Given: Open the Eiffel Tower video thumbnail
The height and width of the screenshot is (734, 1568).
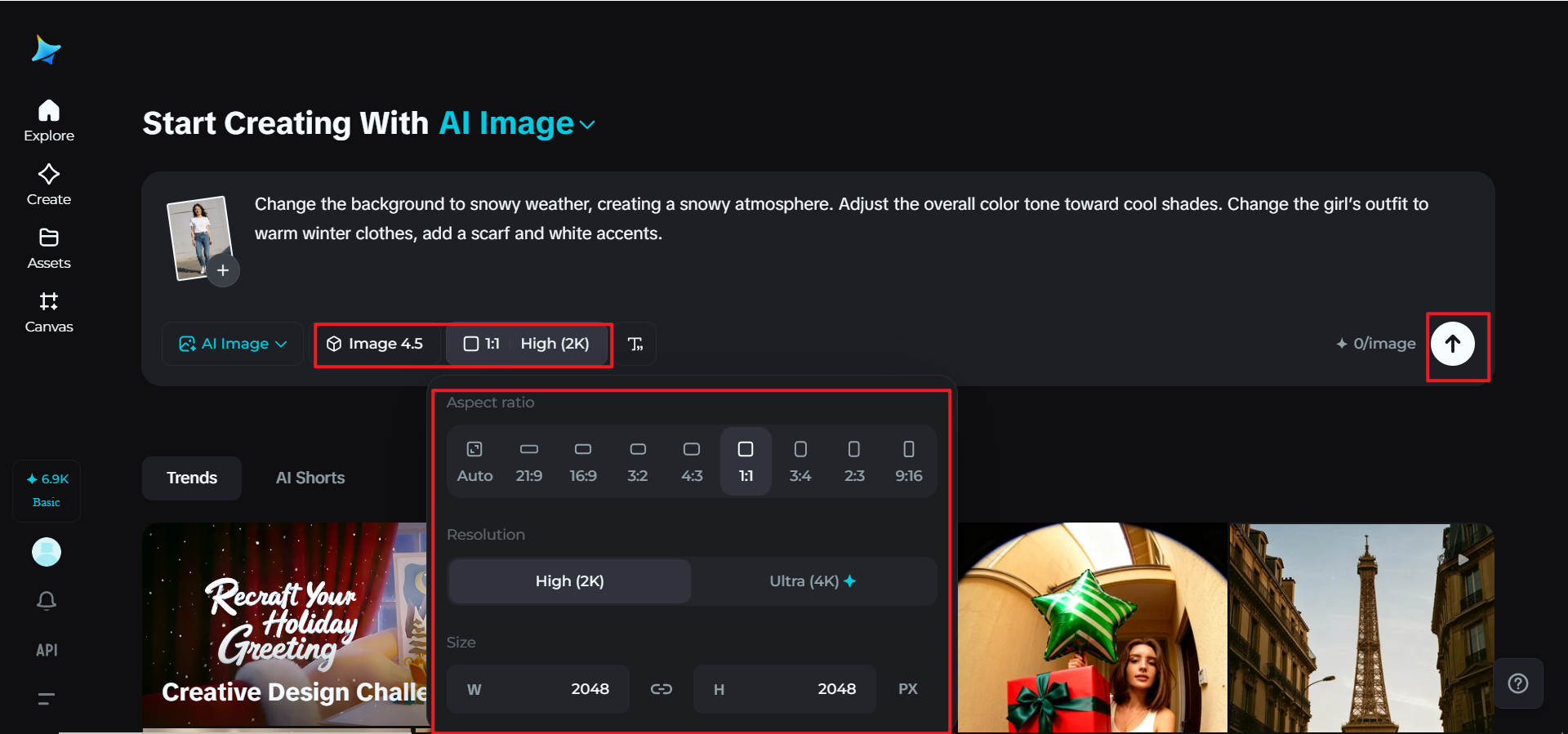Looking at the screenshot, I should click(1361, 627).
